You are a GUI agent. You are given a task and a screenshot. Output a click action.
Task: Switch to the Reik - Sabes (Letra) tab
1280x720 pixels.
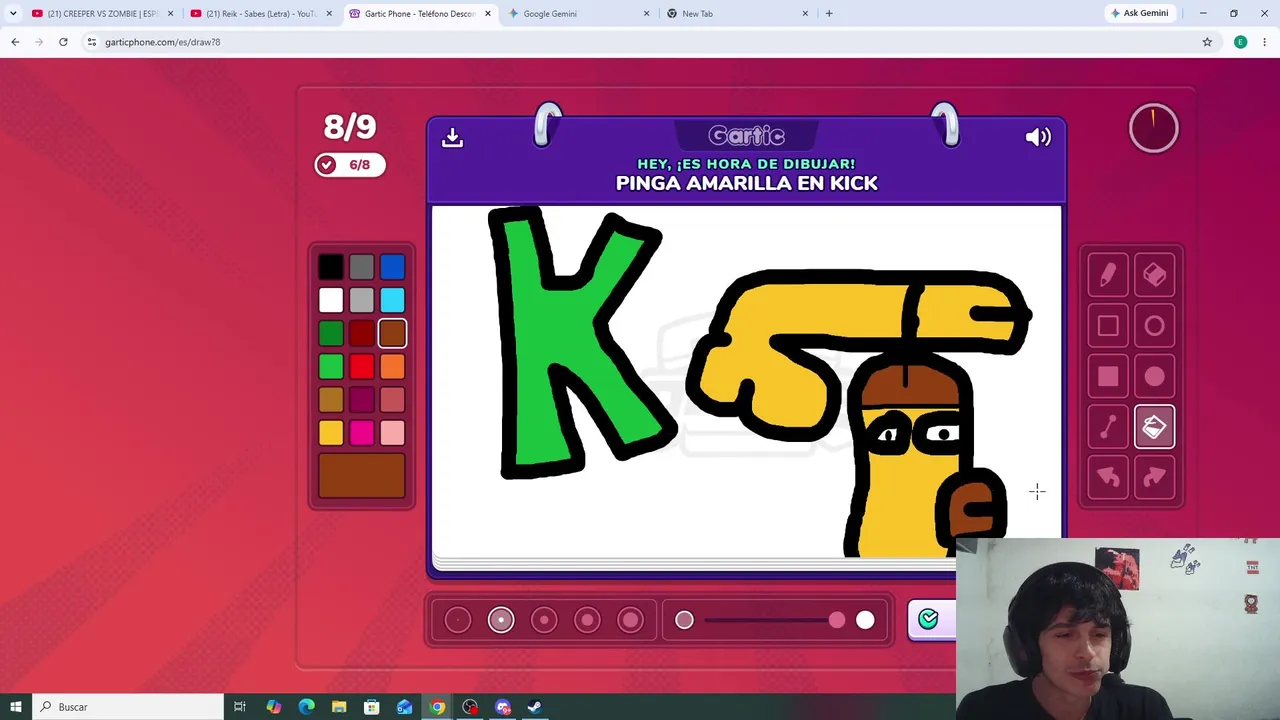260,14
